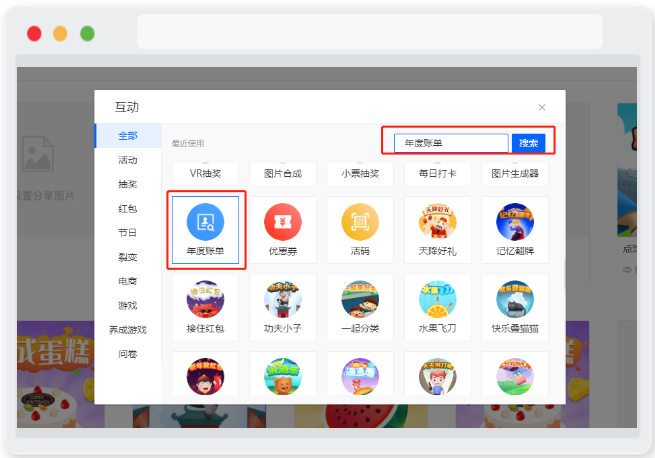Choose the 图片生成器 card
This screenshot has width=655, height=458.
coord(515,174)
